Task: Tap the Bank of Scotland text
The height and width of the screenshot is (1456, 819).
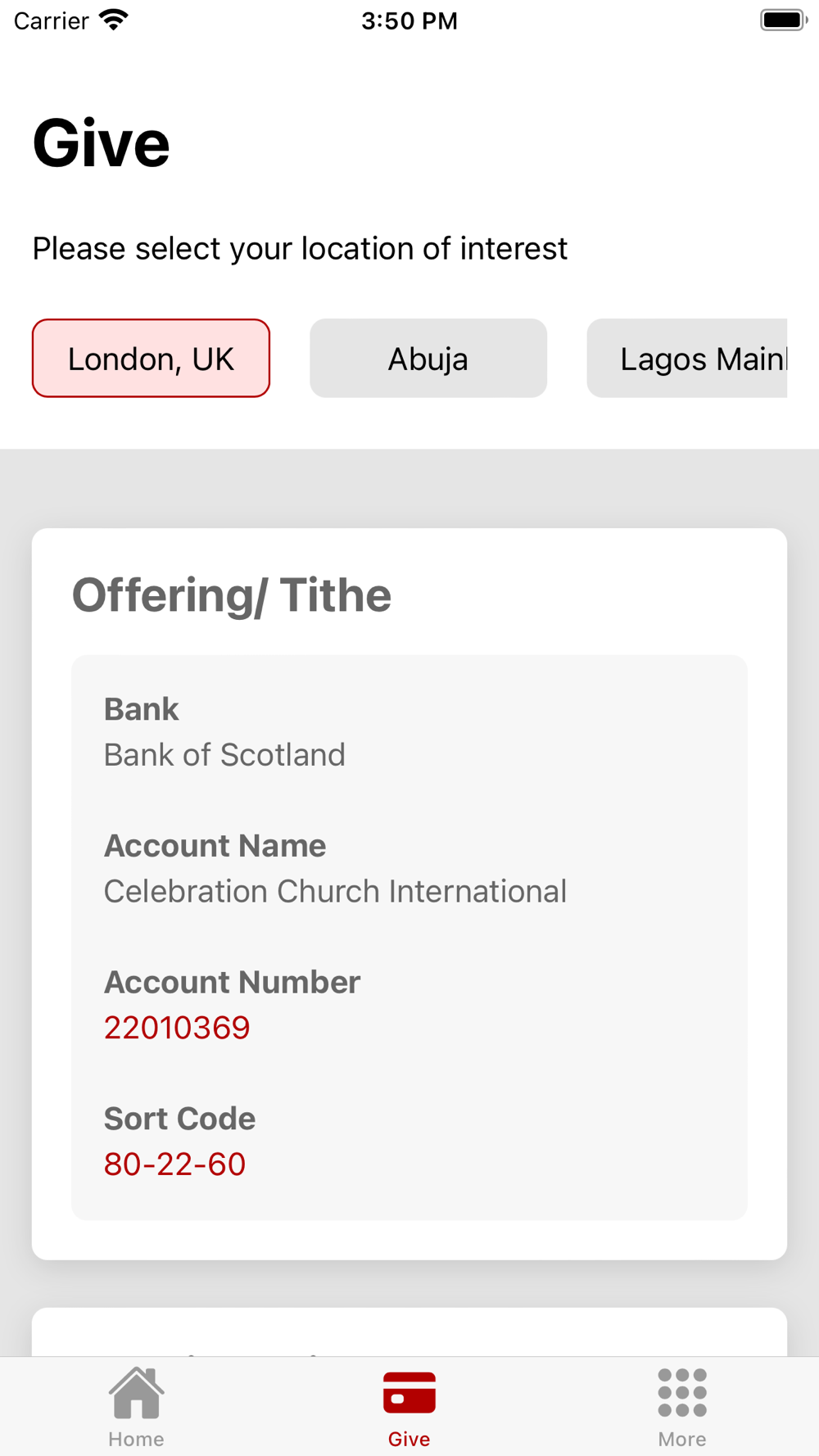Action: (x=224, y=755)
